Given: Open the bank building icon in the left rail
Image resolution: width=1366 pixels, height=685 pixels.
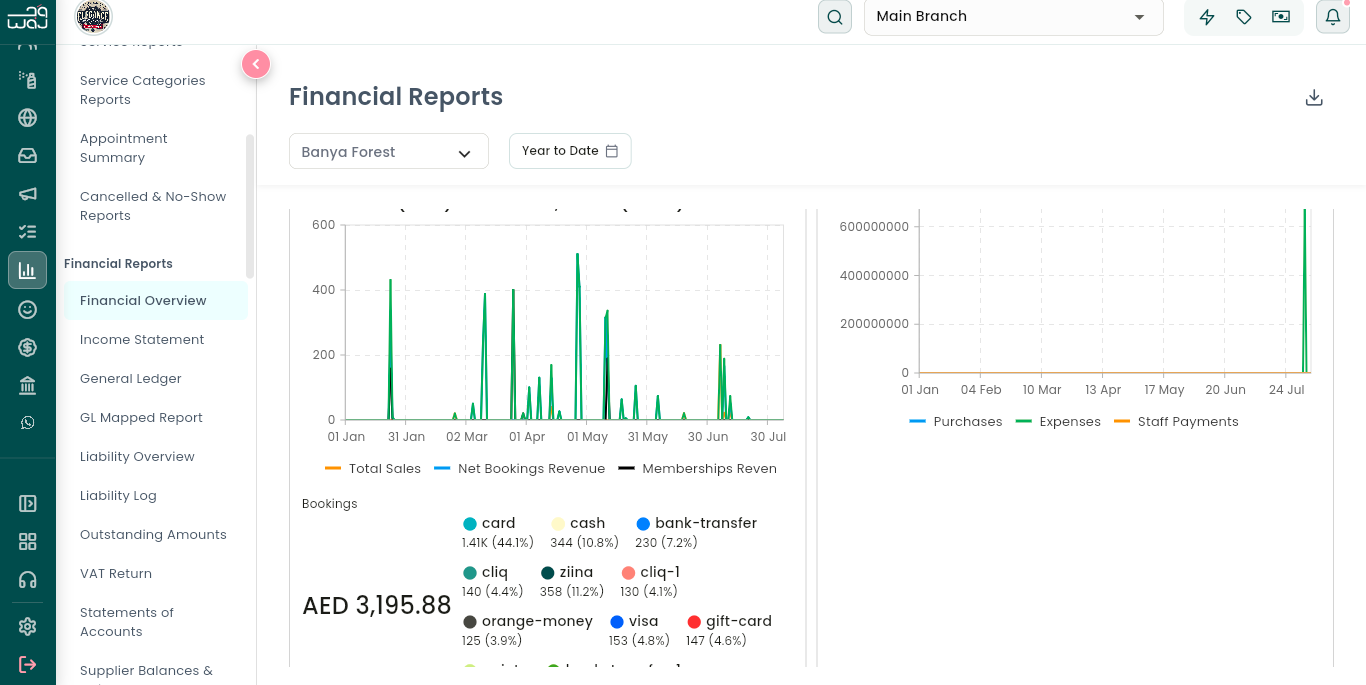Looking at the screenshot, I should (28, 385).
